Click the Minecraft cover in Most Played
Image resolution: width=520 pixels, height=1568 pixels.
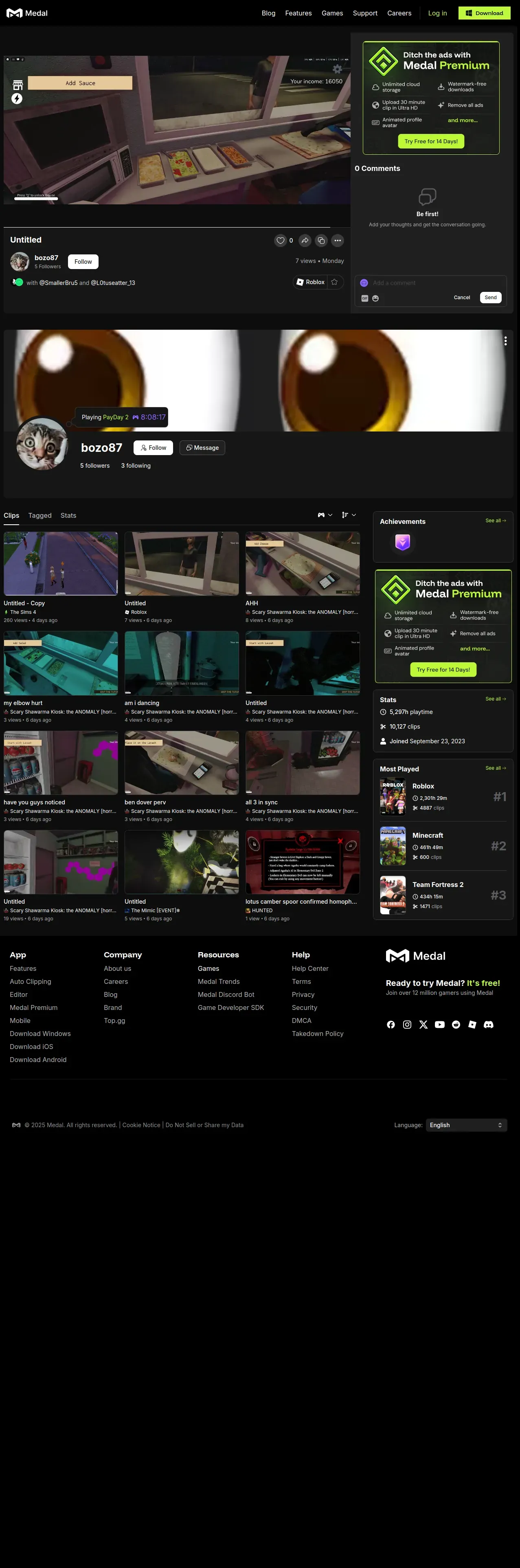[x=393, y=846]
